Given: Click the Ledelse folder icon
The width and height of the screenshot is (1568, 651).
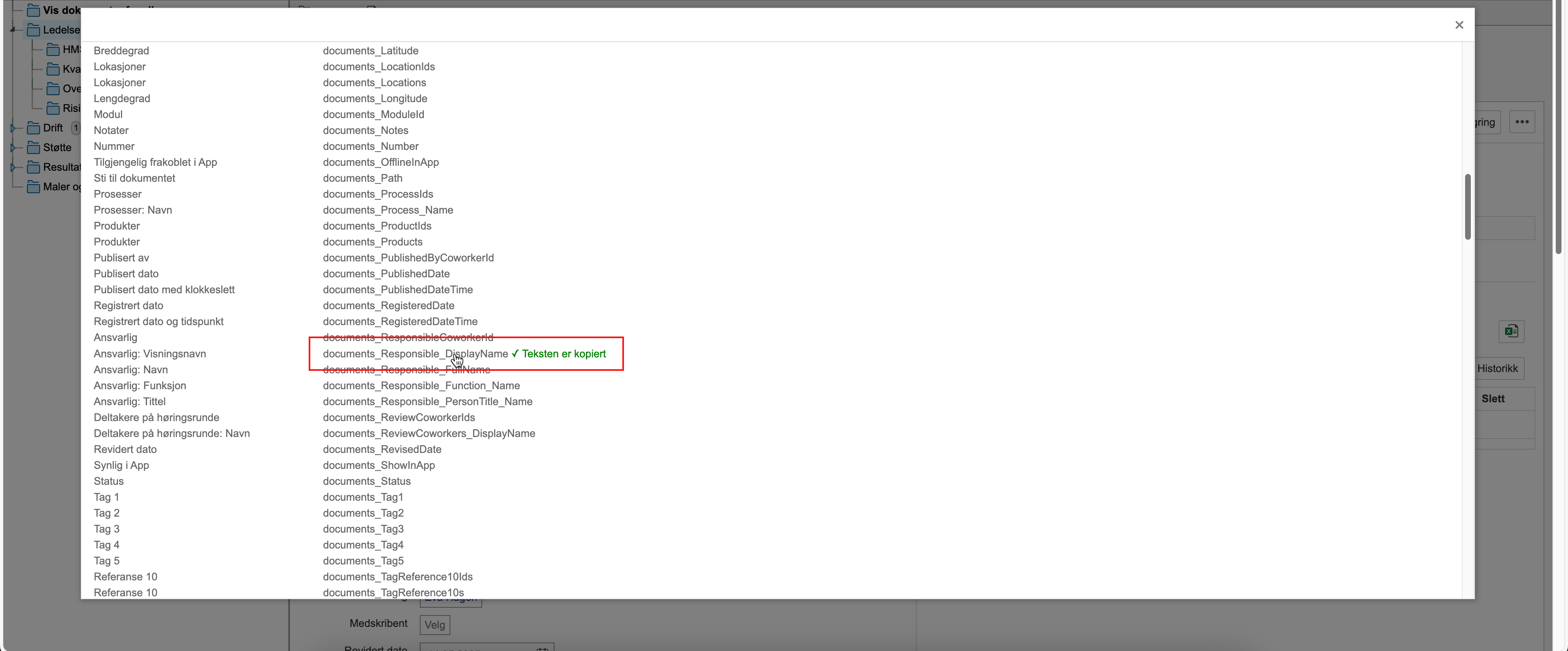Looking at the screenshot, I should click(33, 30).
